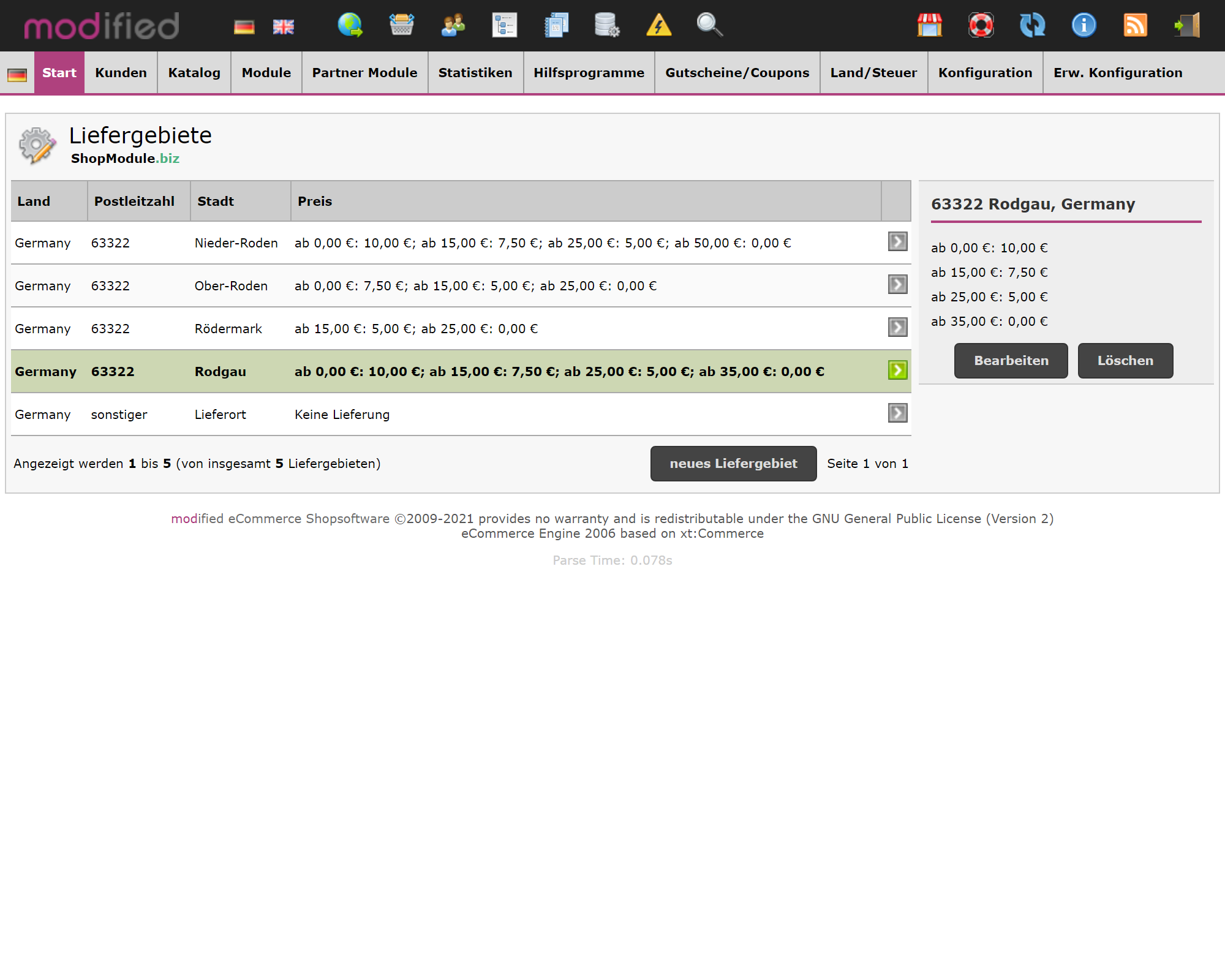Select Nieder-Roden row arrow button
The height and width of the screenshot is (980, 1225).
[897, 242]
